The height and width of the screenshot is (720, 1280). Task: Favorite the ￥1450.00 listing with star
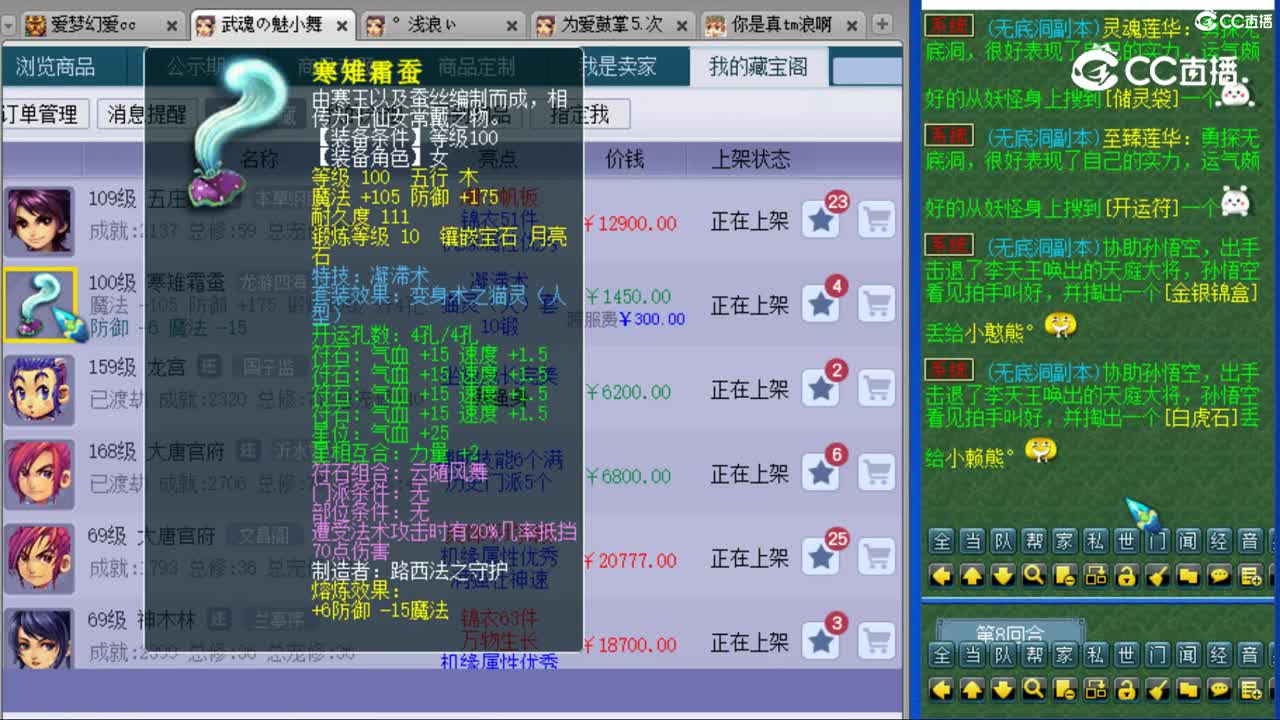click(x=821, y=304)
